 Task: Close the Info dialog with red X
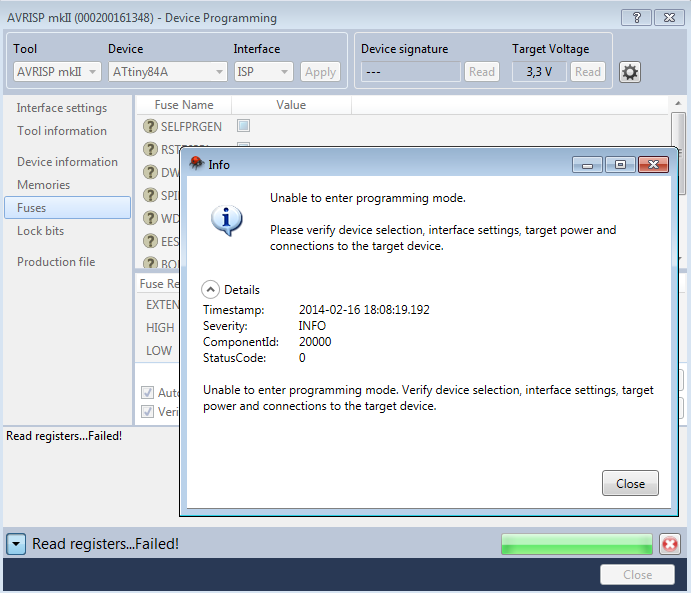(x=653, y=165)
